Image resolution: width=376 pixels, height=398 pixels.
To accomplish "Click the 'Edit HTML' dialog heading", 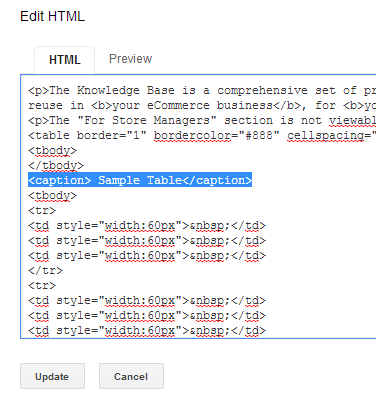I will (52, 16).
